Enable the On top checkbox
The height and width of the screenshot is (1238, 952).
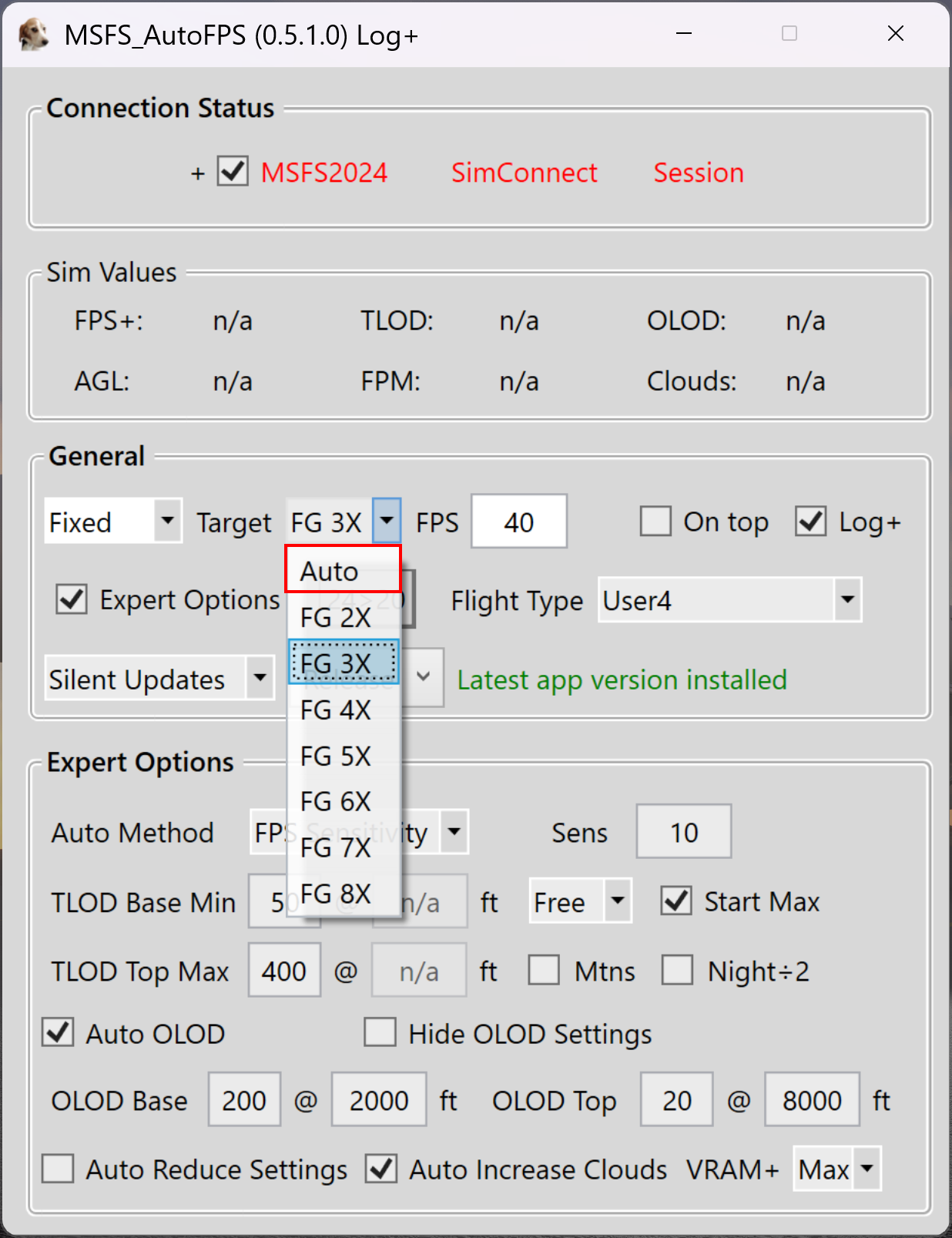(655, 521)
